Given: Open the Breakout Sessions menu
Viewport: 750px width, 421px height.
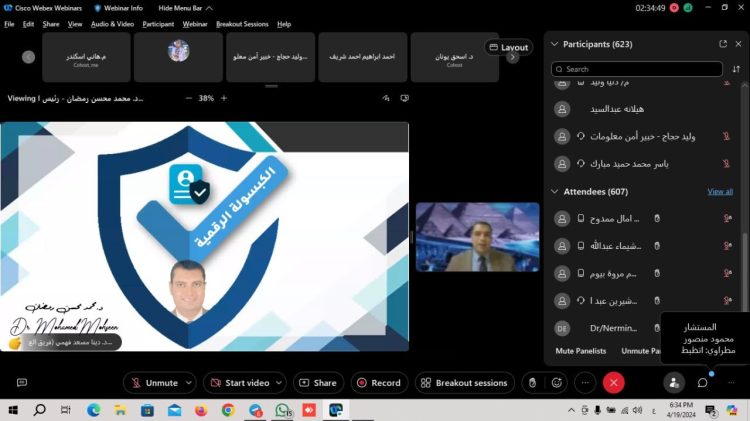Looking at the screenshot, I should [x=242, y=24].
